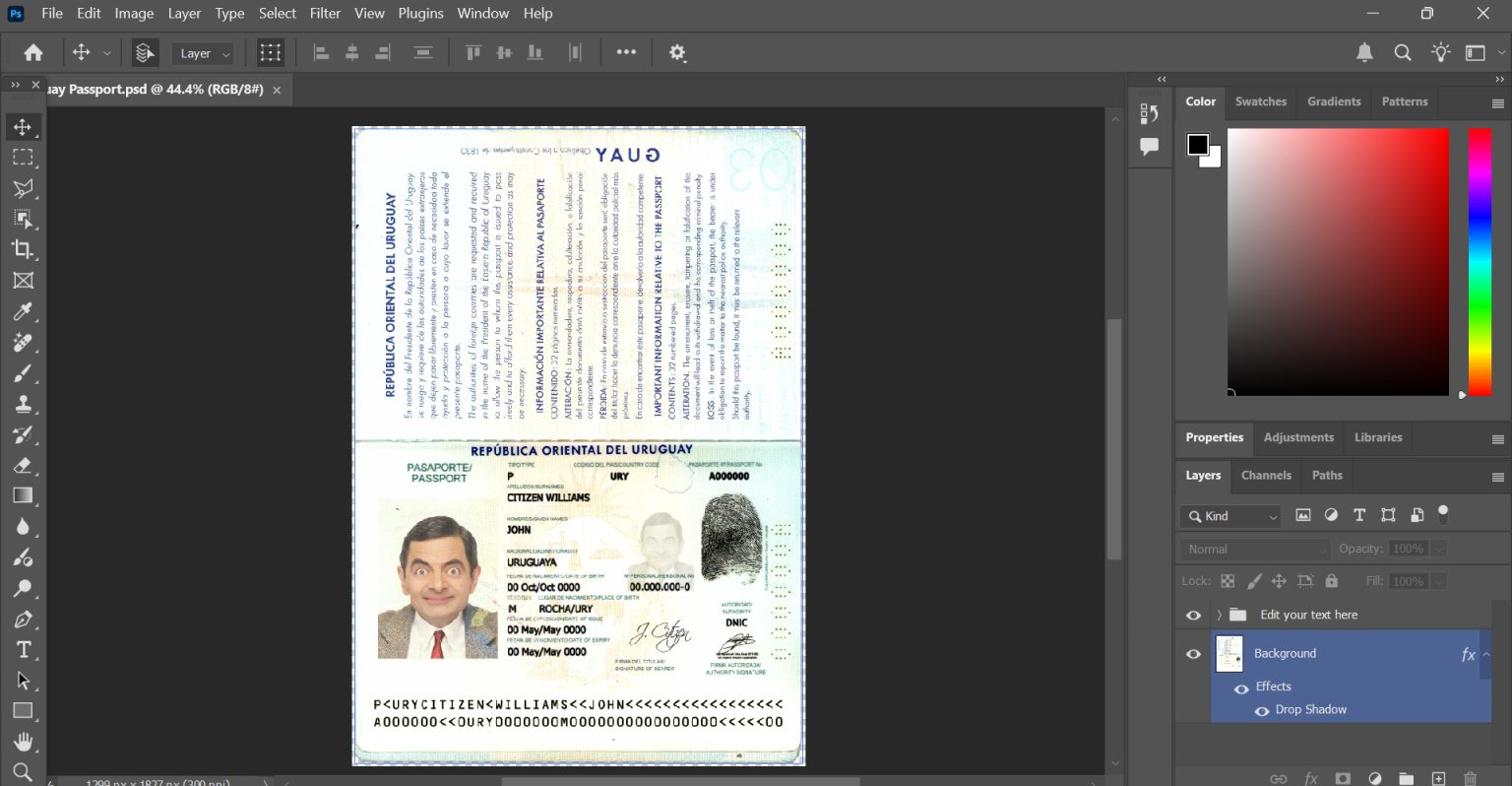Click inside the color picker field

point(1338,262)
